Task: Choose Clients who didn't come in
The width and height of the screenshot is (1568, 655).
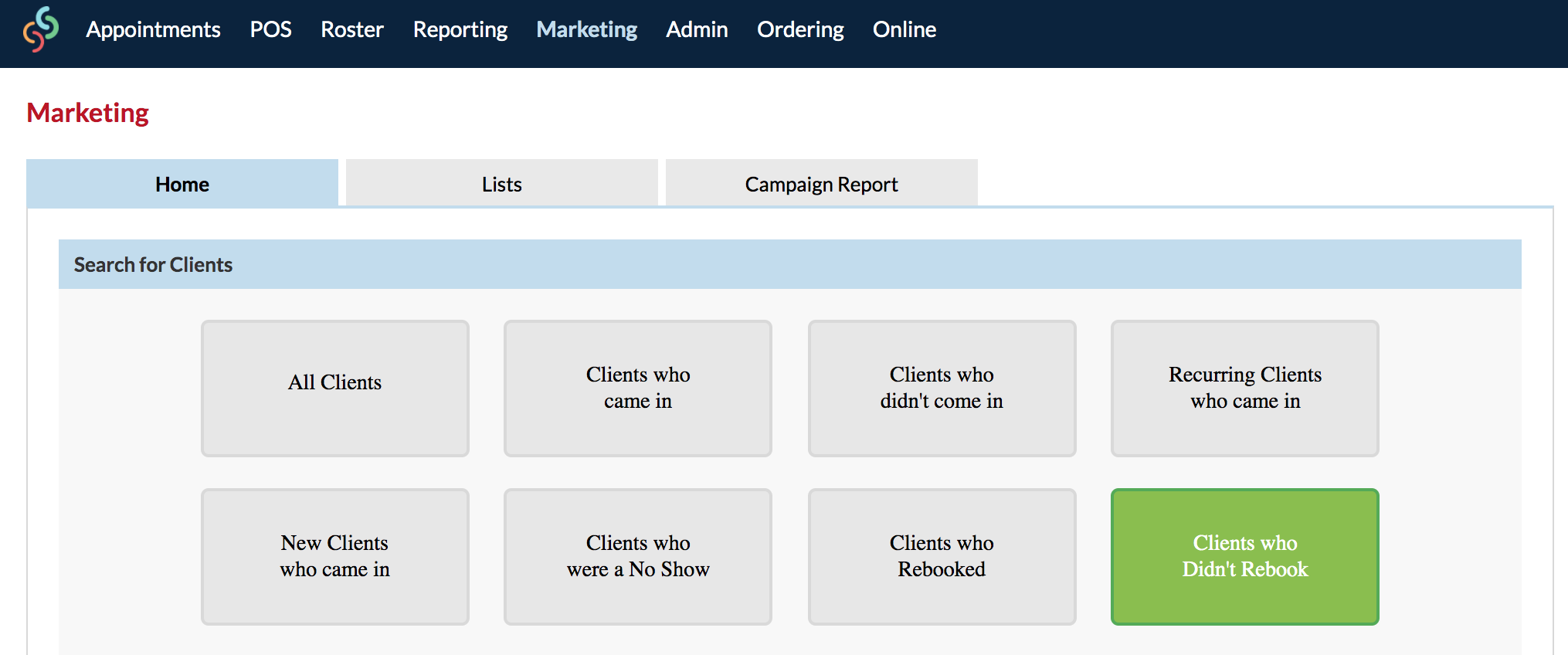Action: click(x=942, y=388)
